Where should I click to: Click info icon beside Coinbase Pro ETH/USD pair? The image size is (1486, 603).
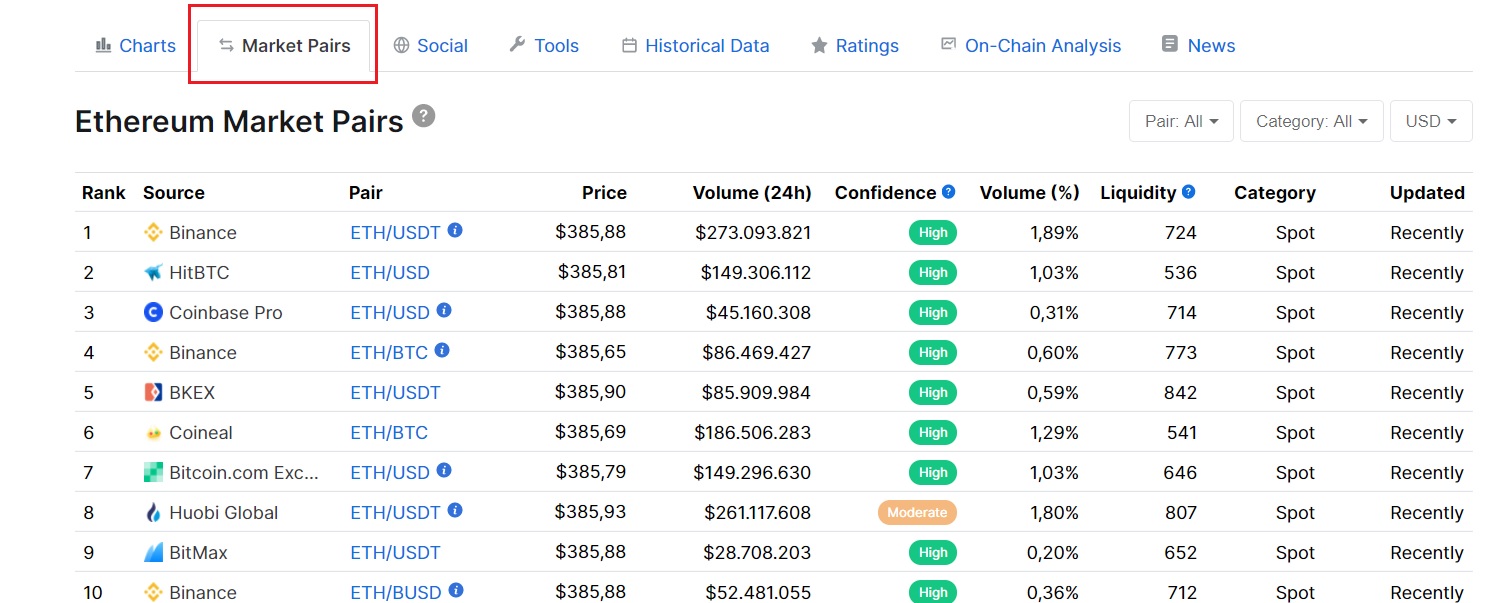coord(444,310)
